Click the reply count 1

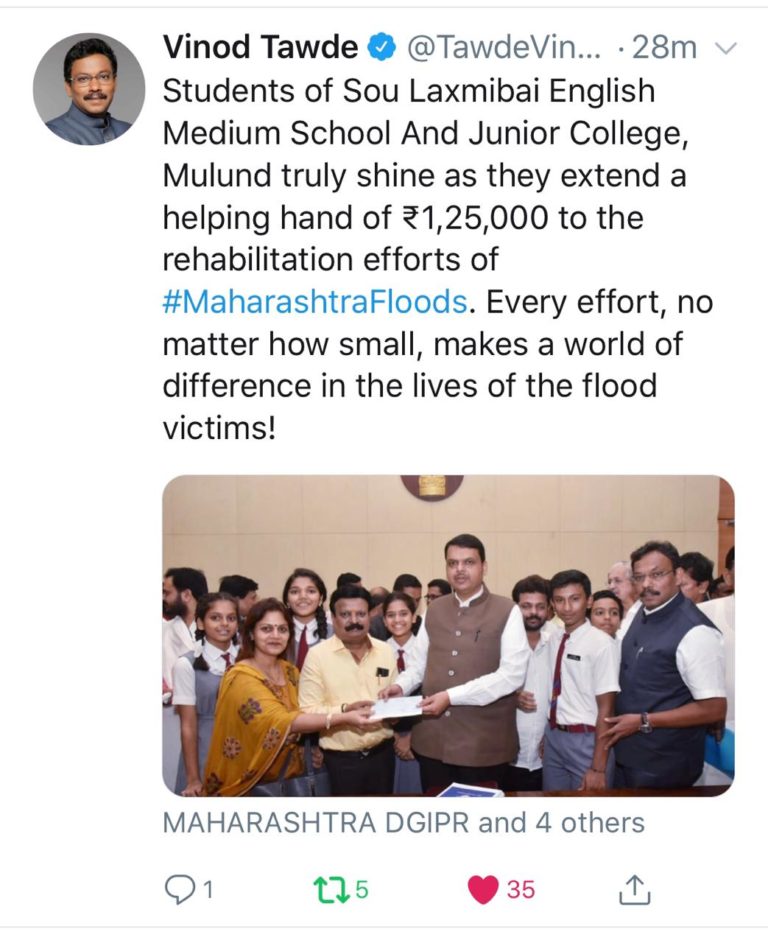tap(207, 889)
